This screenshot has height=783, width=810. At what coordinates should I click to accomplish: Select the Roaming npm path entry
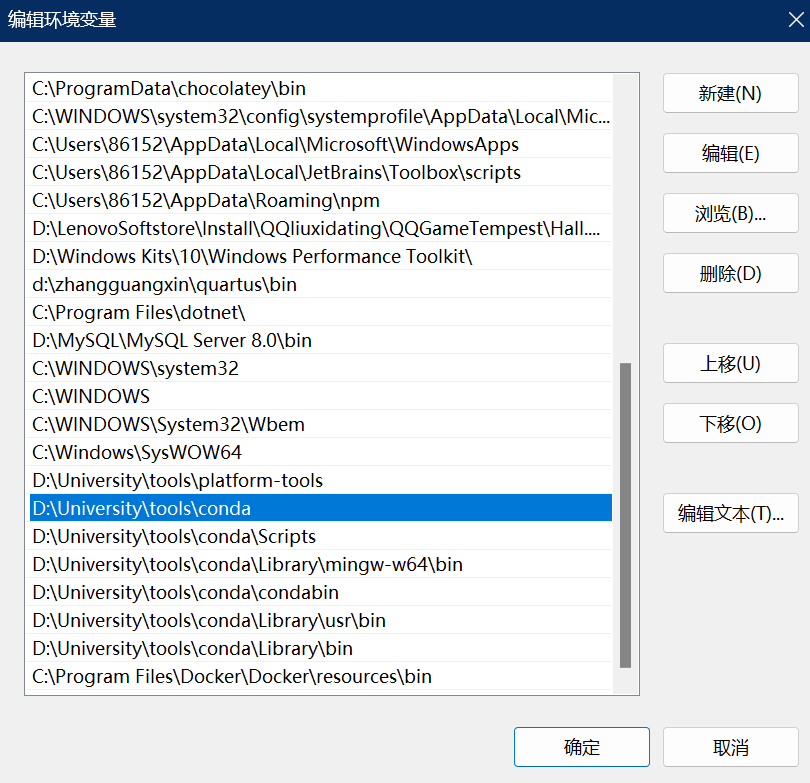[200, 200]
